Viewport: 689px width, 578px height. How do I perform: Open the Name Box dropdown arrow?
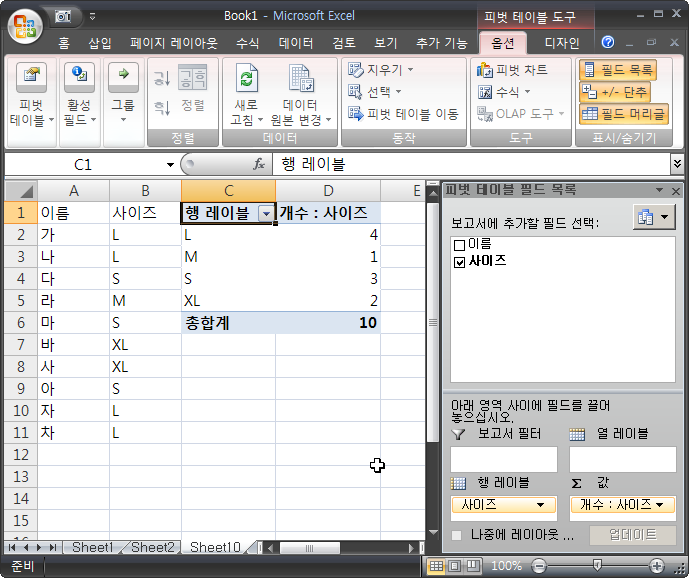click(x=170, y=165)
